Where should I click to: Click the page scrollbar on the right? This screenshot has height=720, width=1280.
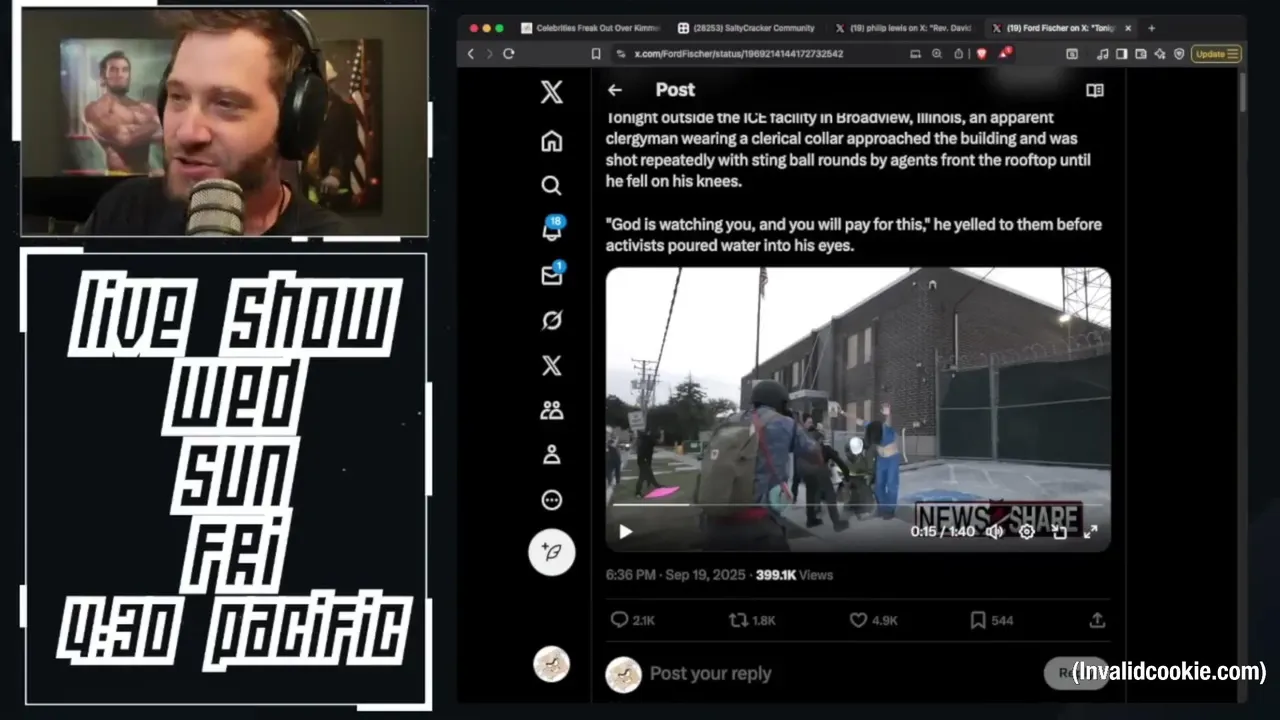point(1242,90)
